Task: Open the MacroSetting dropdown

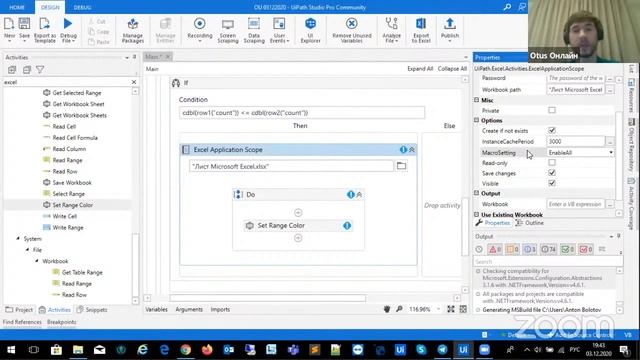Action: (611, 152)
